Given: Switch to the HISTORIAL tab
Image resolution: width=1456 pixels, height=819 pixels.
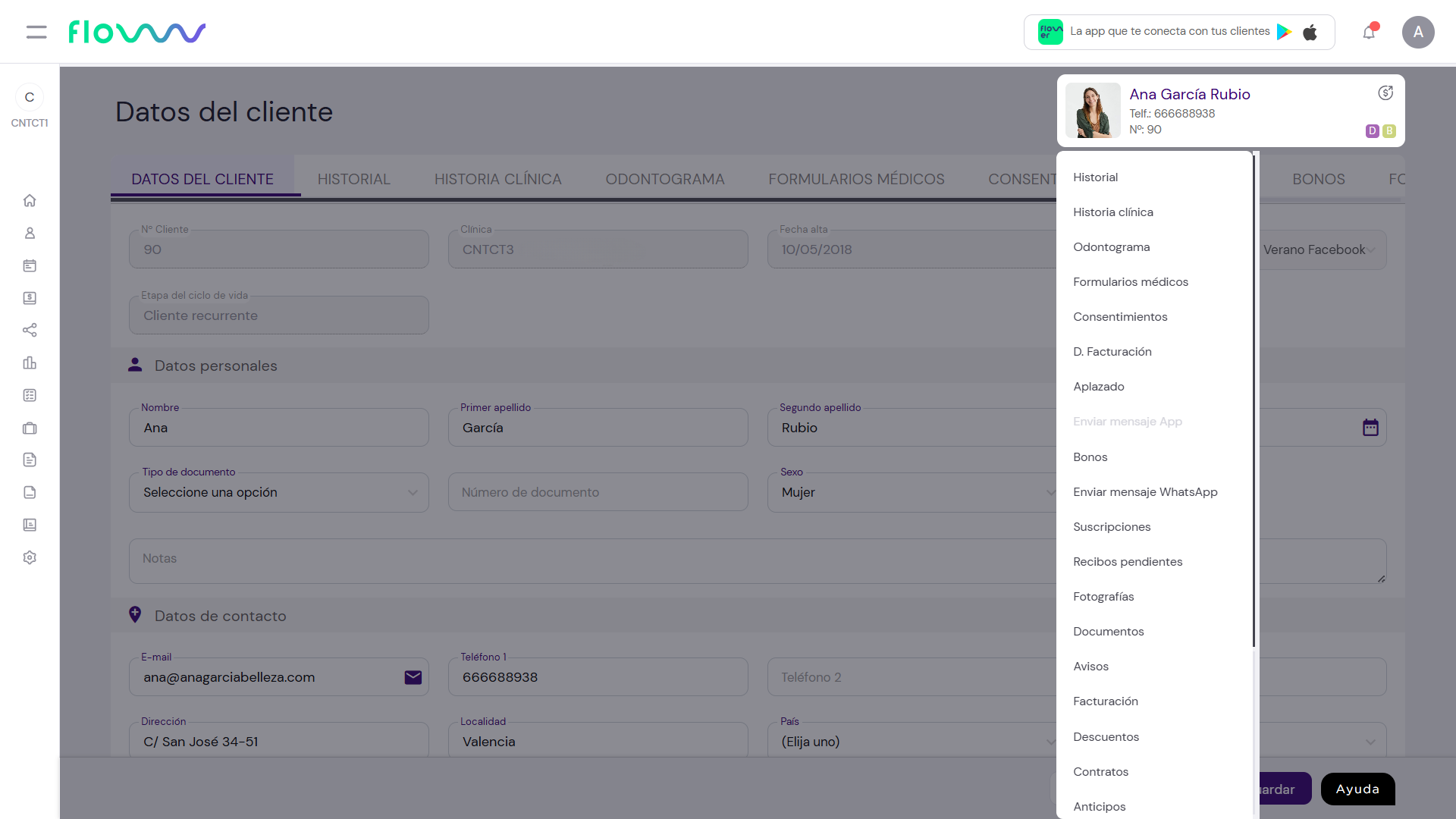Looking at the screenshot, I should [353, 179].
